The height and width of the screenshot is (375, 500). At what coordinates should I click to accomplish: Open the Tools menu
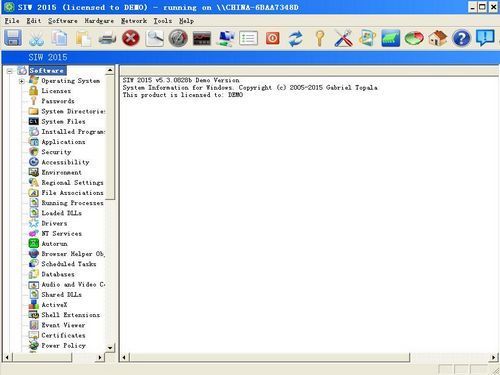coord(163,21)
